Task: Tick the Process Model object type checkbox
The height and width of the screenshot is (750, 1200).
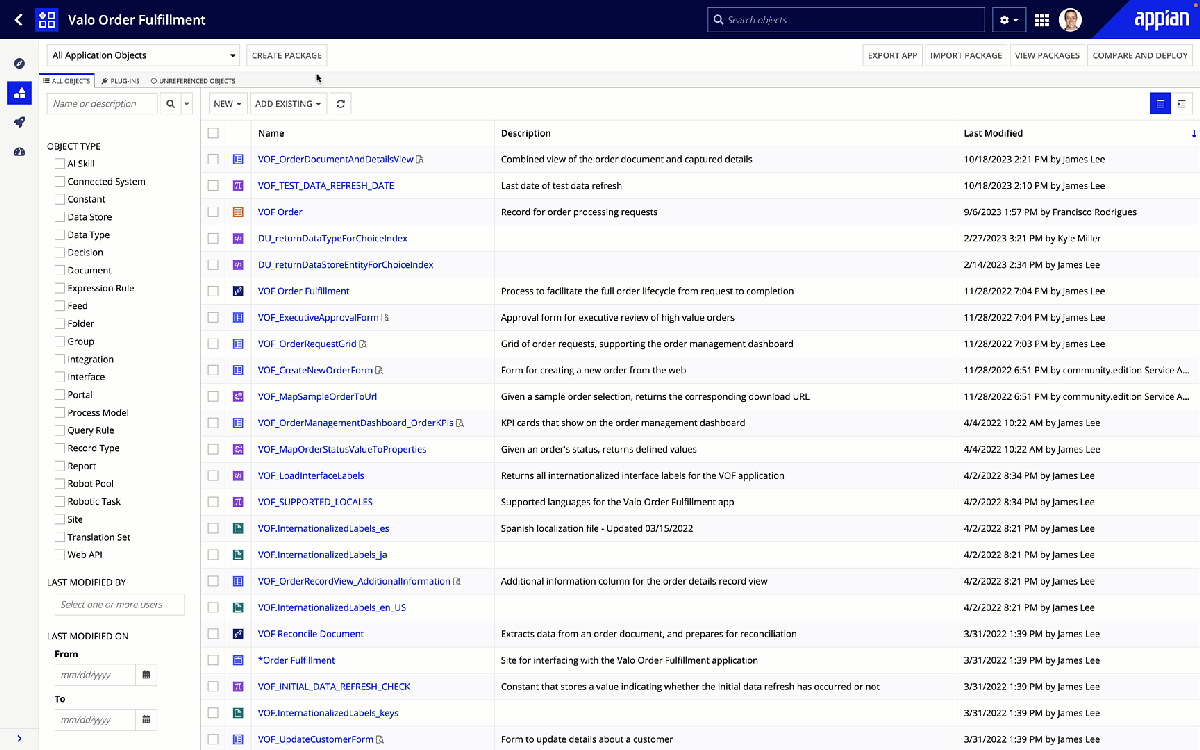Action: point(60,413)
